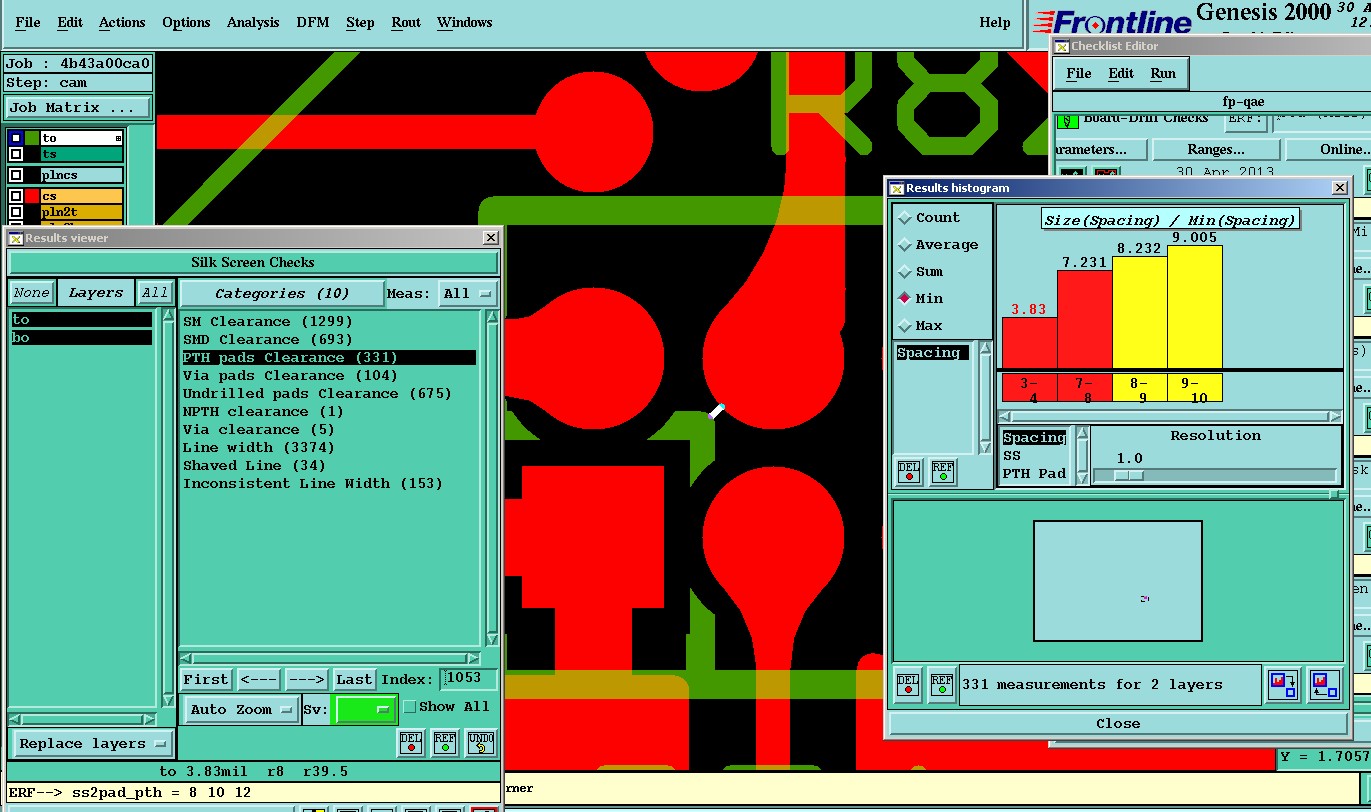This screenshot has height=812, width=1371.
Task: Toggle display checkbox for layer pln2t
Action: pos(15,212)
